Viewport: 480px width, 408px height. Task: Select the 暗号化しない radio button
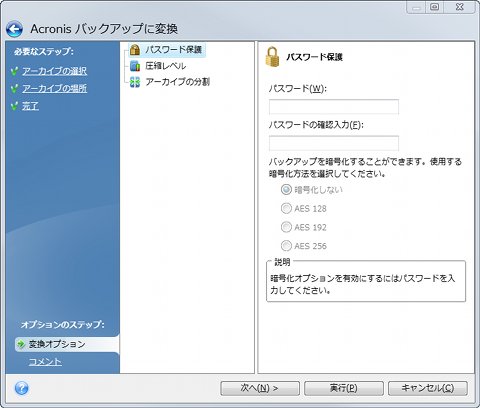(x=286, y=190)
